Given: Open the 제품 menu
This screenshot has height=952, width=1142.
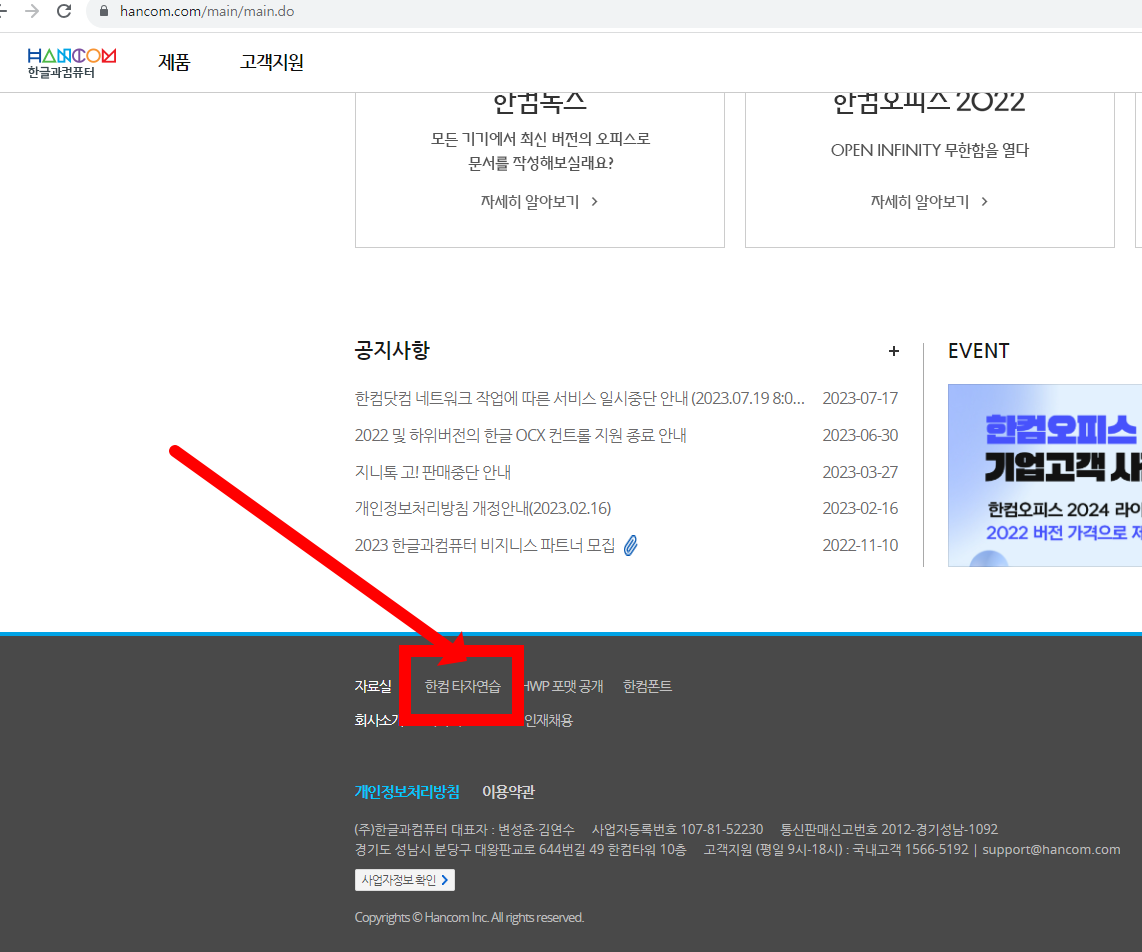Looking at the screenshot, I should click(173, 62).
